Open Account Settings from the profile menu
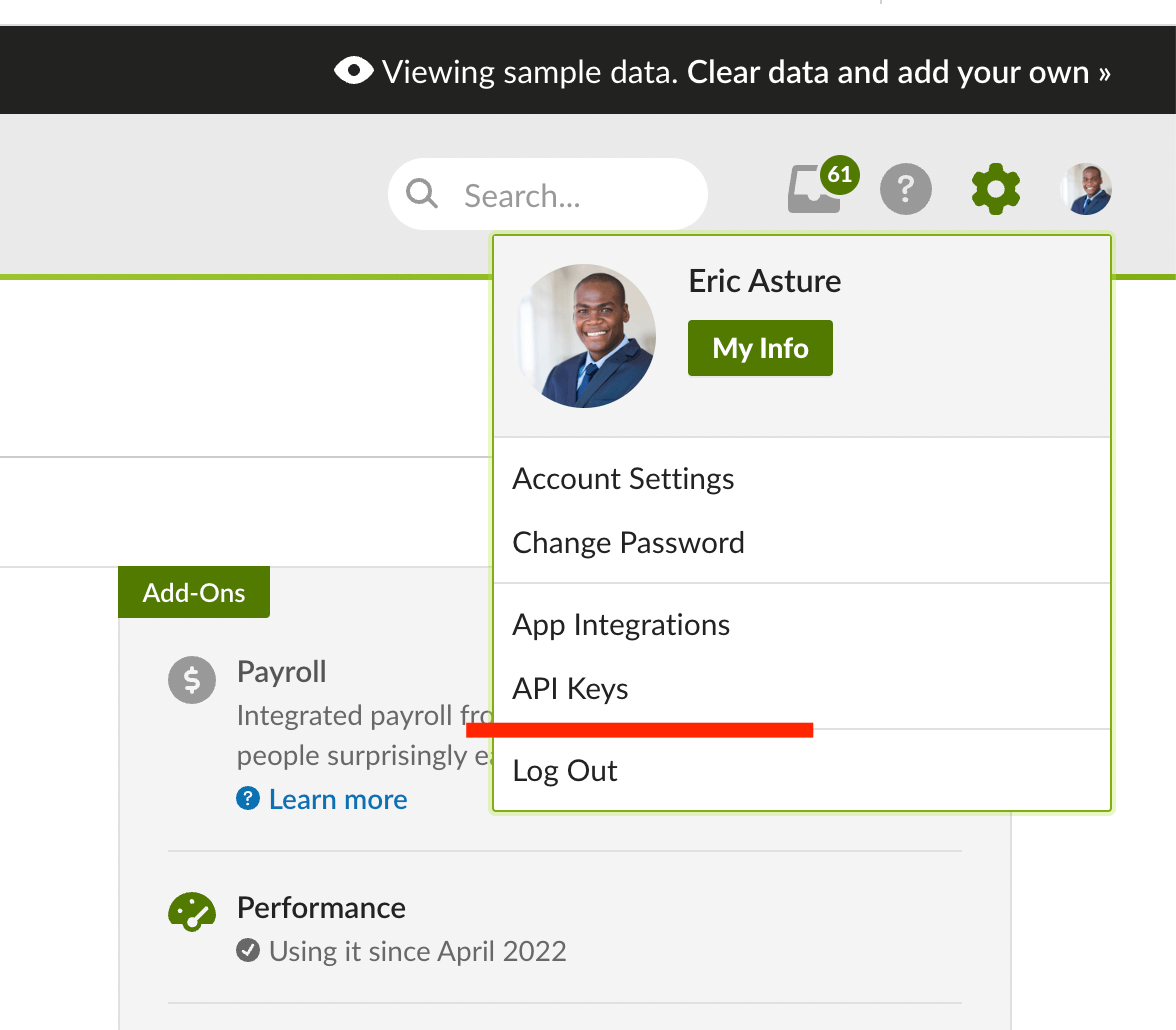 coord(622,479)
